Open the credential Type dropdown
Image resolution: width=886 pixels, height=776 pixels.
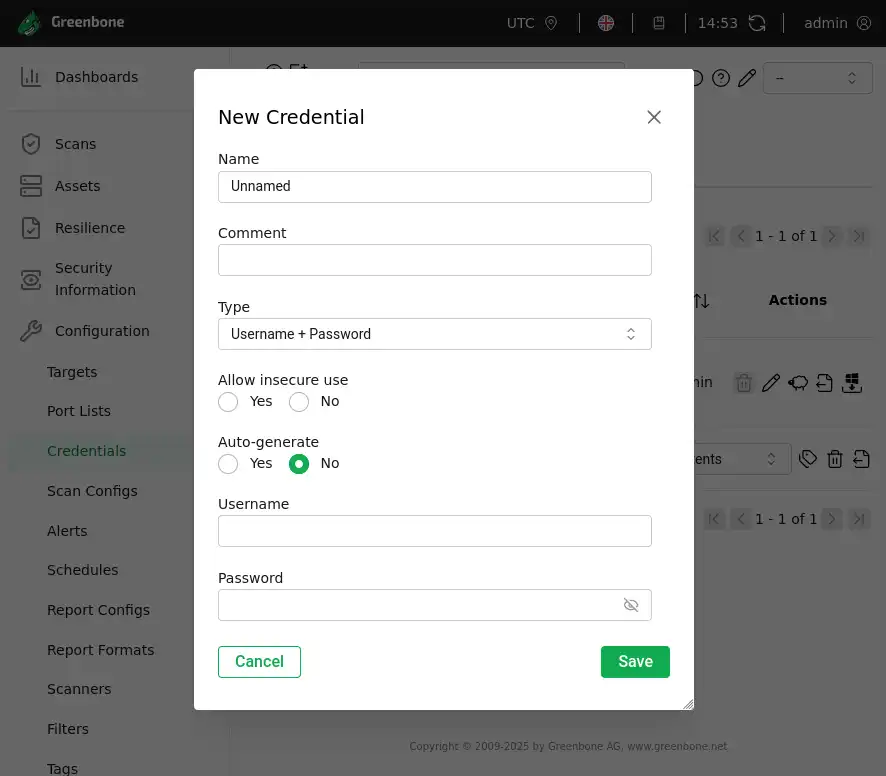pos(434,334)
